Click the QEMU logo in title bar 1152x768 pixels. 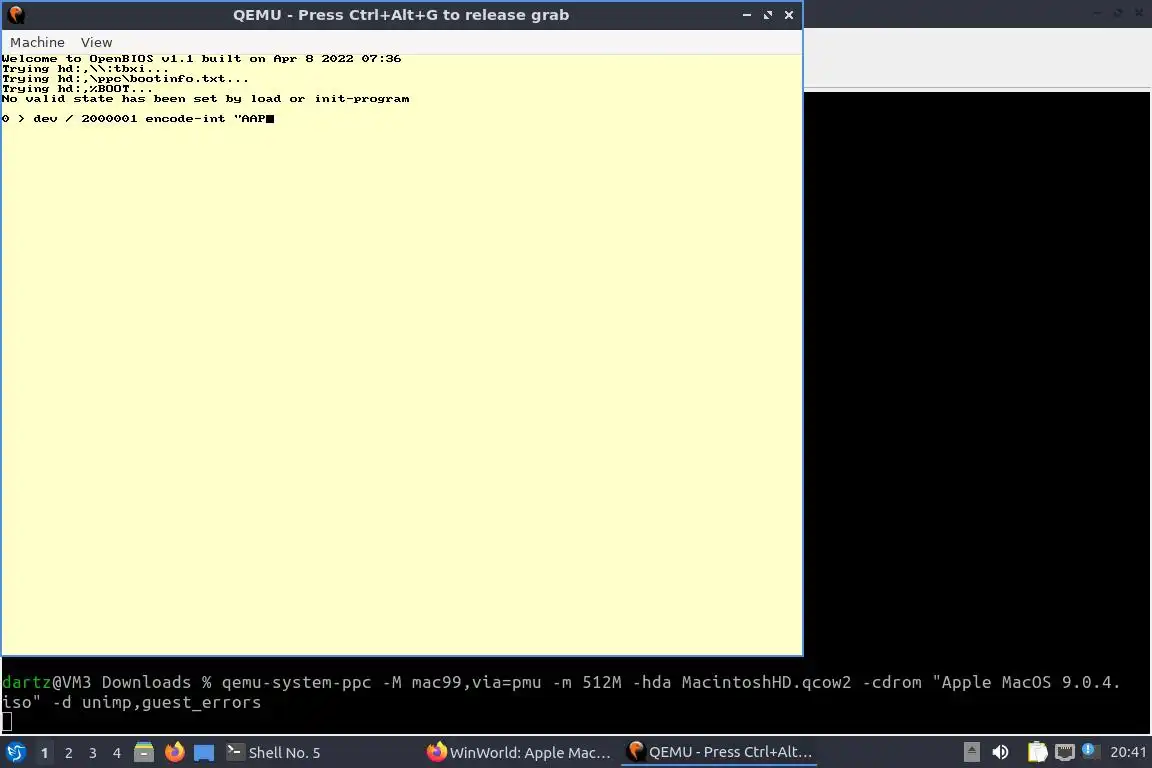pyautogui.click(x=16, y=15)
